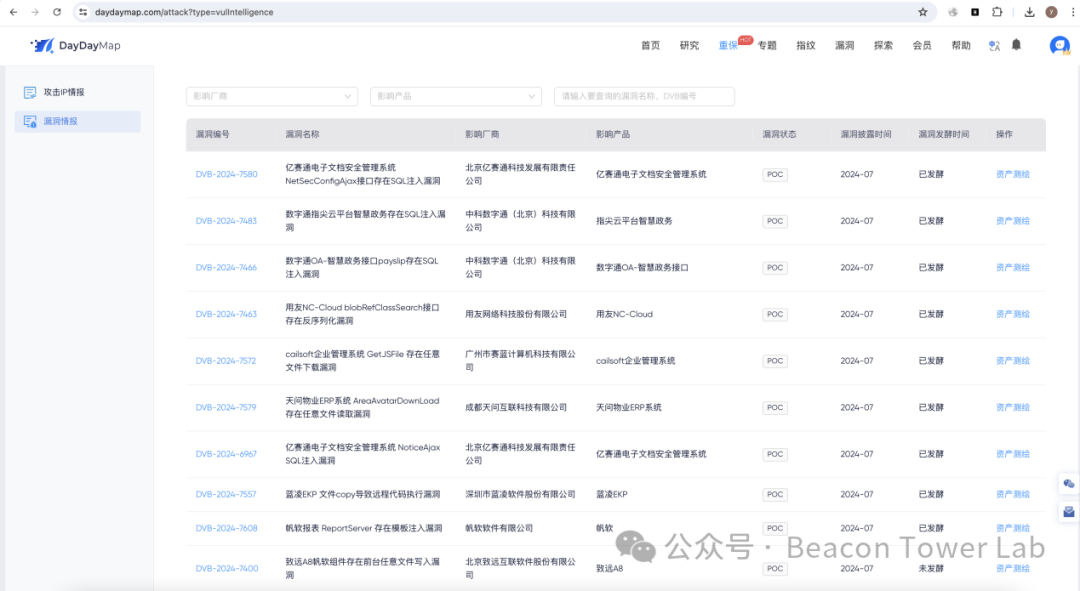This screenshot has height=591, width=1080.
Task: Click 蓝凌EKP product cell
Action: [x=612, y=495]
